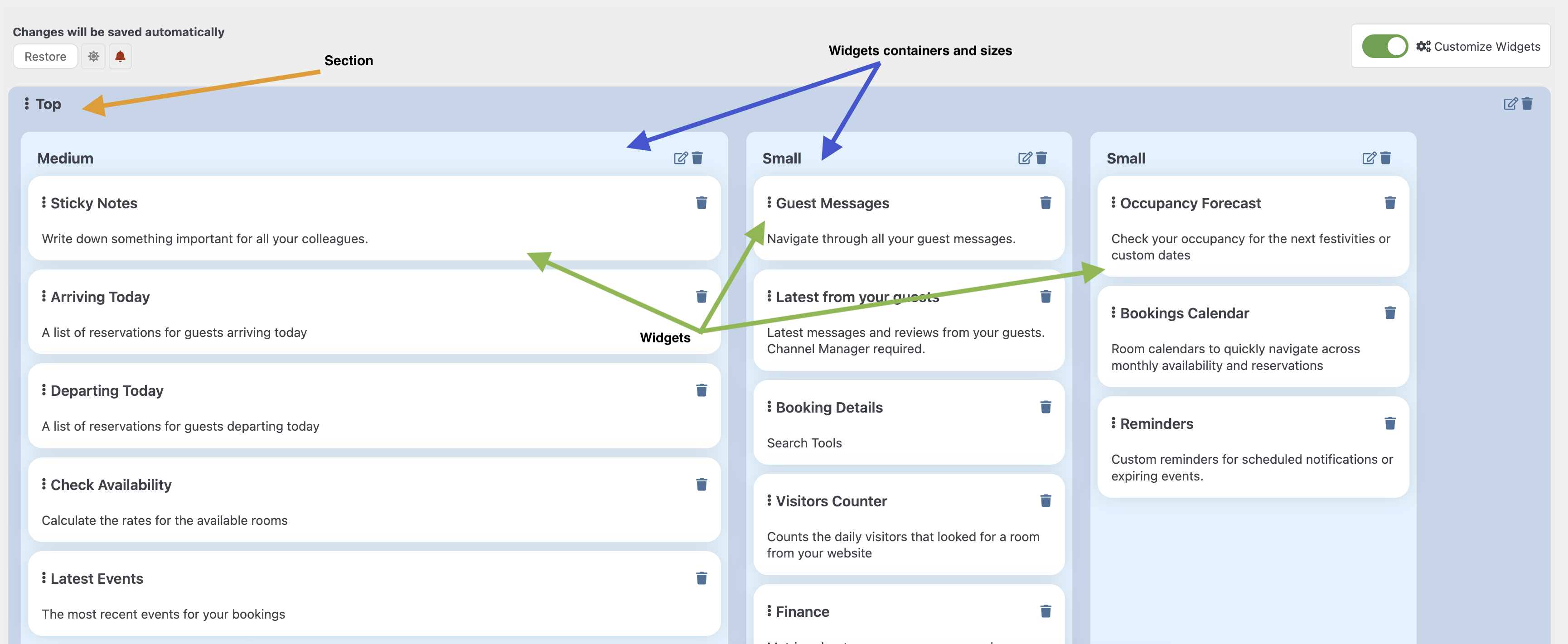Select the Guest Messages widget title
The image size is (1568, 644).
click(x=832, y=203)
